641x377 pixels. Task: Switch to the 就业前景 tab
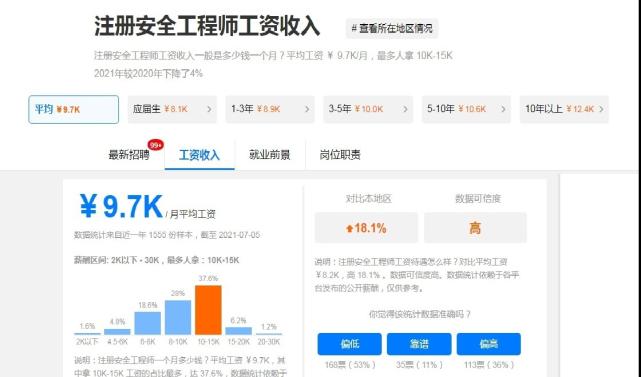coord(270,155)
